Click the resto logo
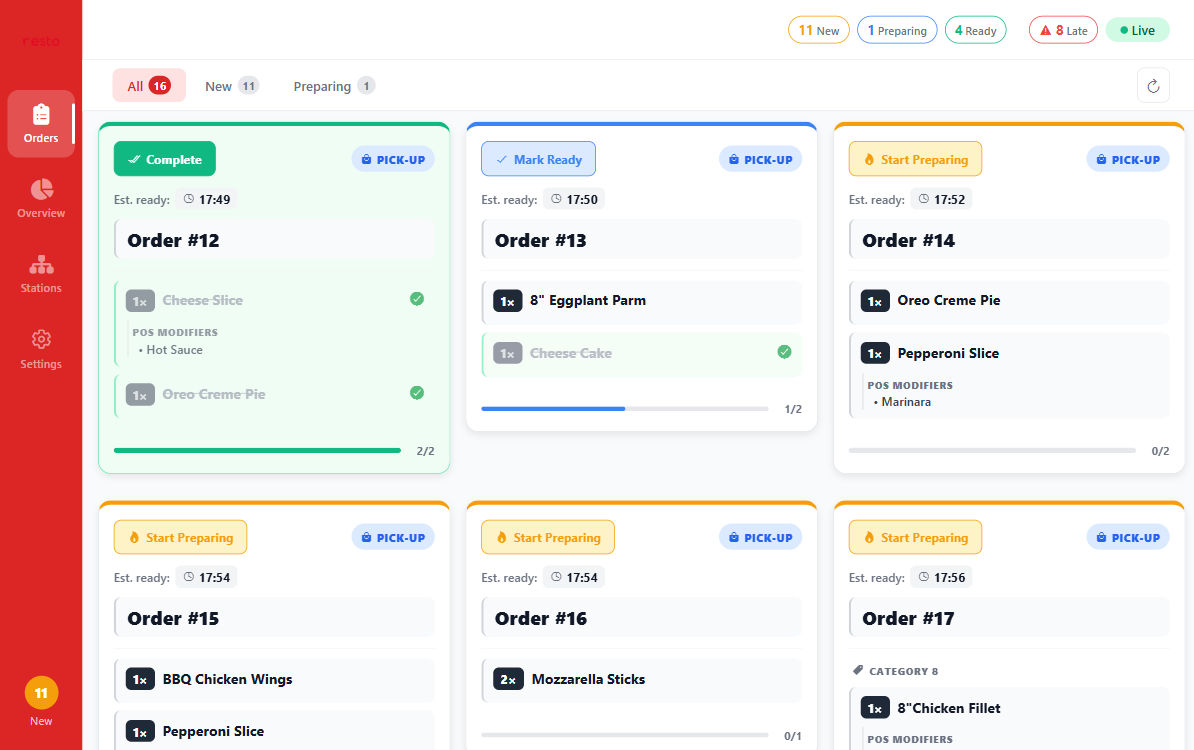This screenshot has width=1194, height=750. click(x=41, y=41)
